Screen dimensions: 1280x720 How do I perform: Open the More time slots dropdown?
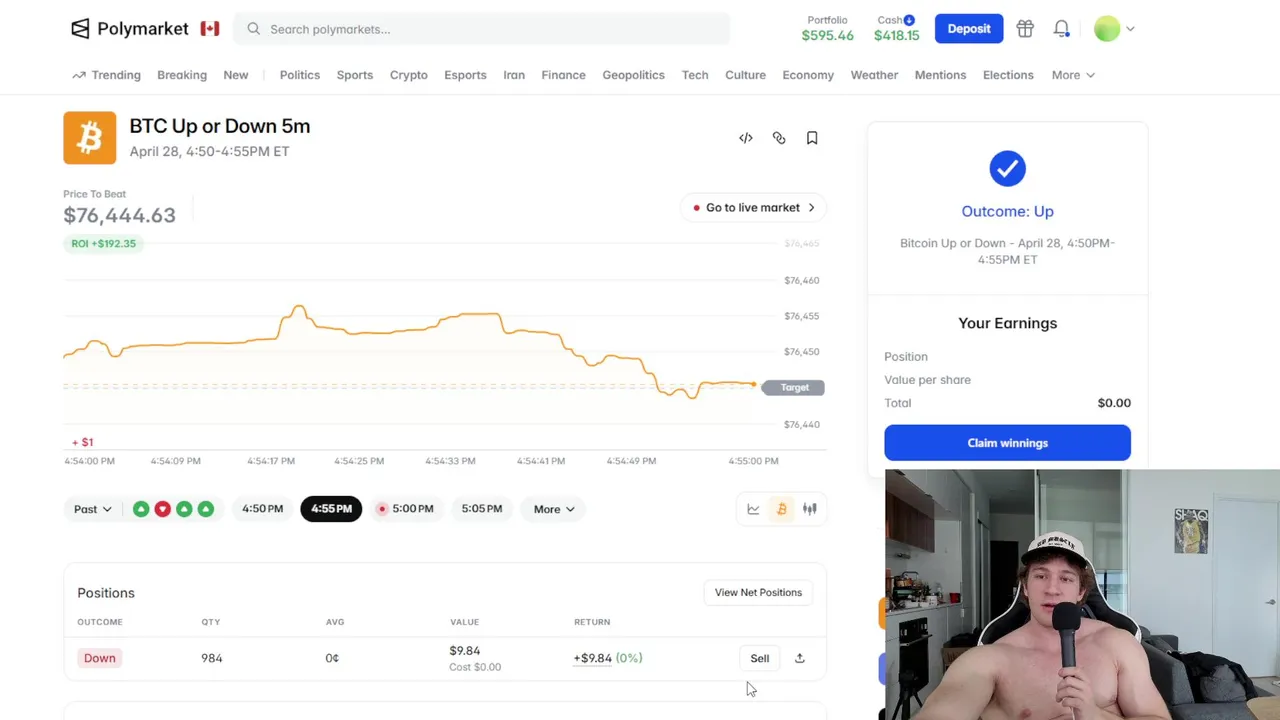coord(554,509)
